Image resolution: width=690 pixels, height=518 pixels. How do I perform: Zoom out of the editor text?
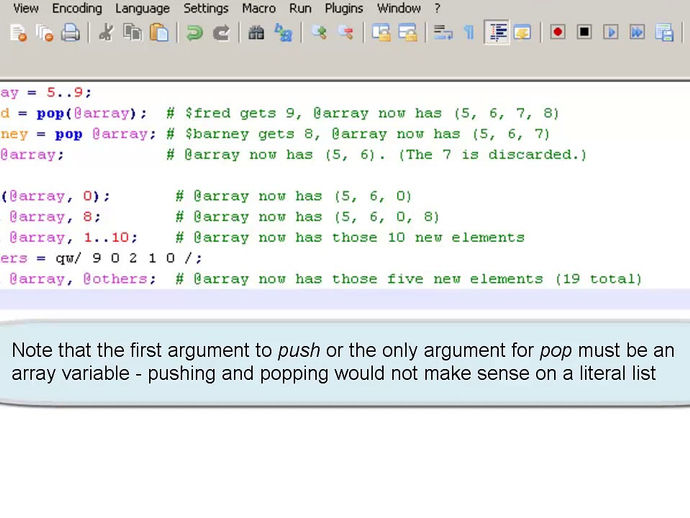pos(345,33)
